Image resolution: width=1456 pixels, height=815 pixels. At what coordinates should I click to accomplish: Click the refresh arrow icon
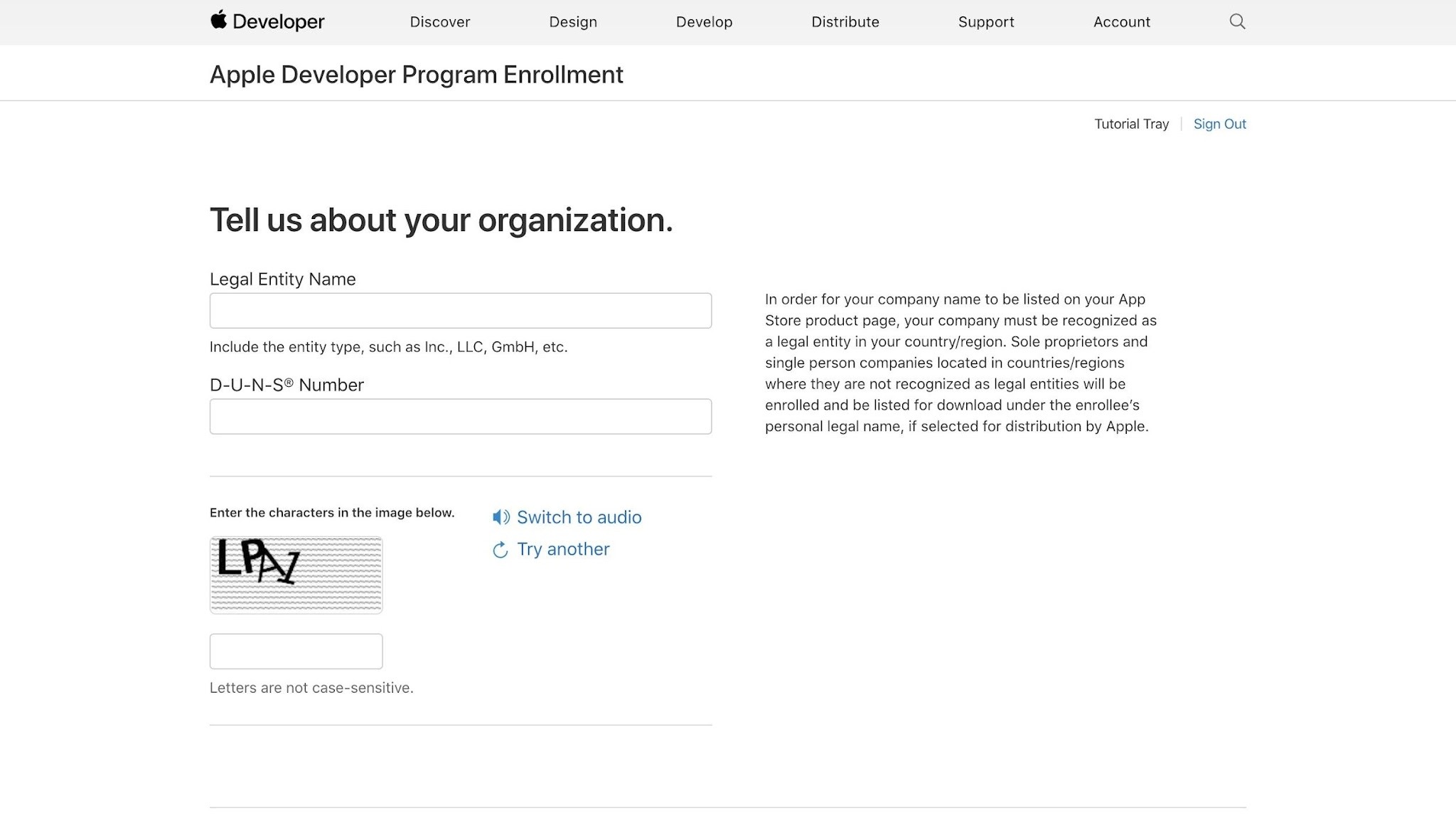click(500, 550)
